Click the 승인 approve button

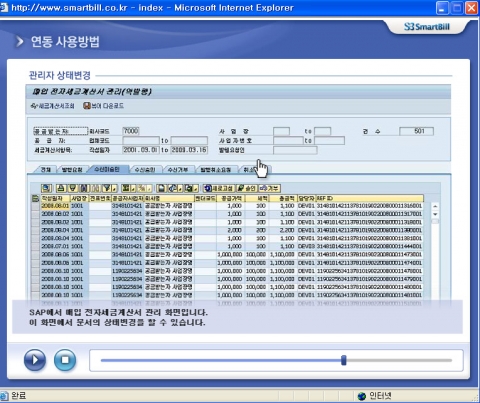[x=247, y=188]
